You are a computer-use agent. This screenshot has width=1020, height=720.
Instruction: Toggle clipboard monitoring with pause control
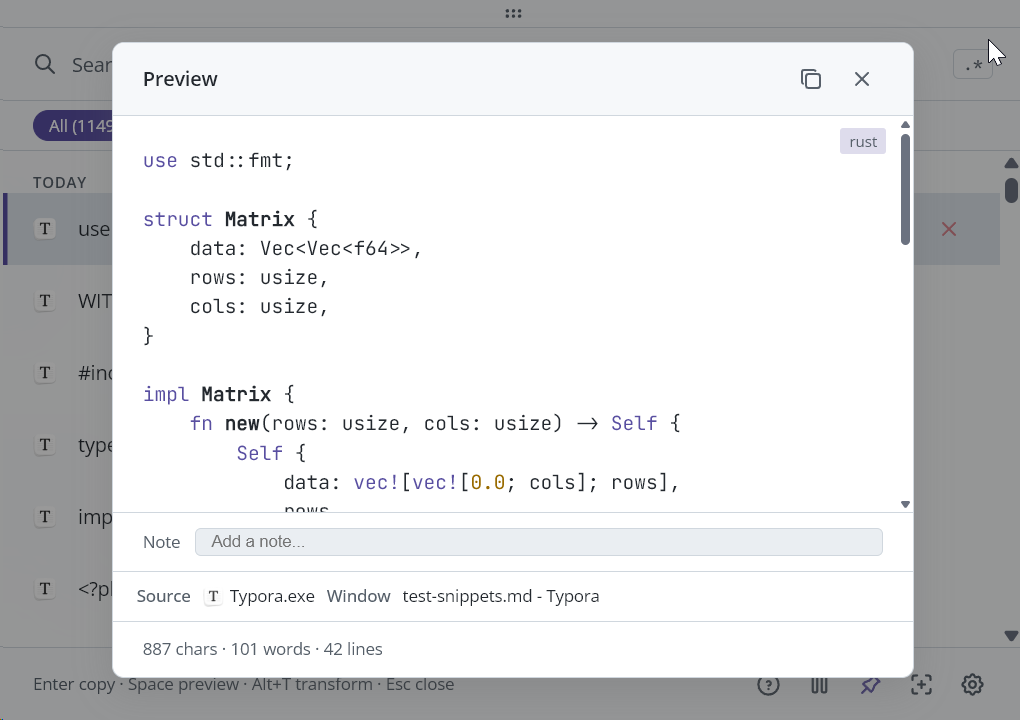click(x=819, y=684)
